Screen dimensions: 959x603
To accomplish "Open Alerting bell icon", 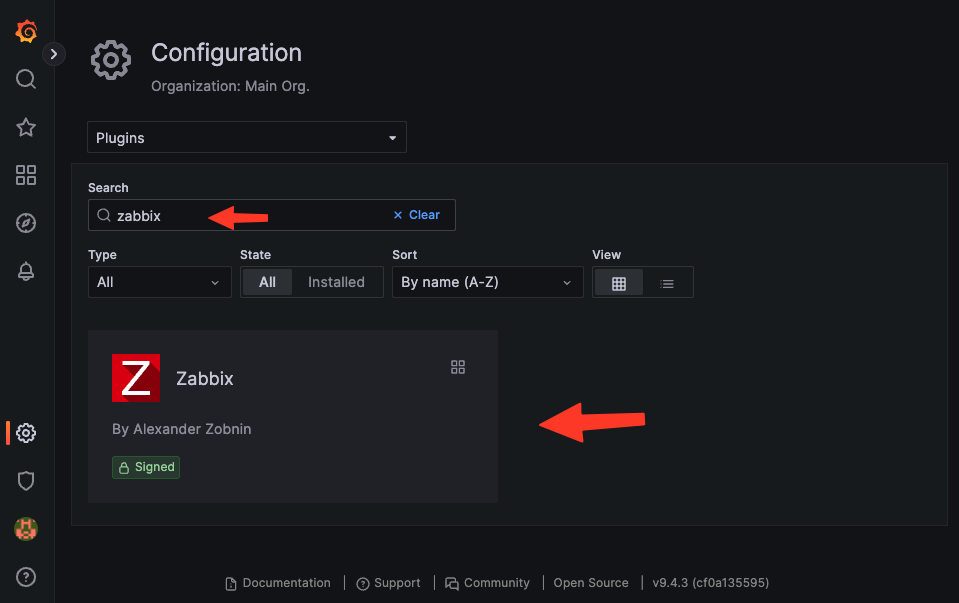I will (26, 271).
